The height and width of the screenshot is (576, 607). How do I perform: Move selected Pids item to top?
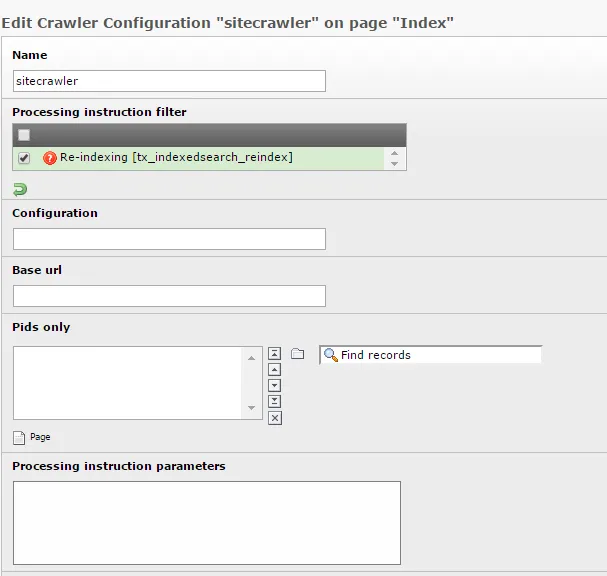(x=275, y=354)
